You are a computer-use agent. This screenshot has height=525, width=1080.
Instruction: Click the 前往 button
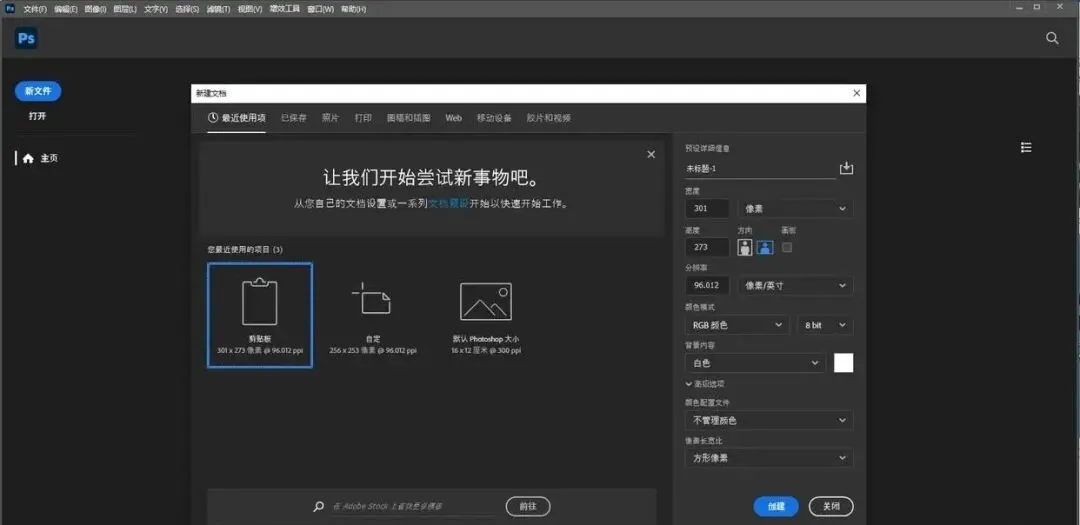pyautogui.click(x=528, y=506)
